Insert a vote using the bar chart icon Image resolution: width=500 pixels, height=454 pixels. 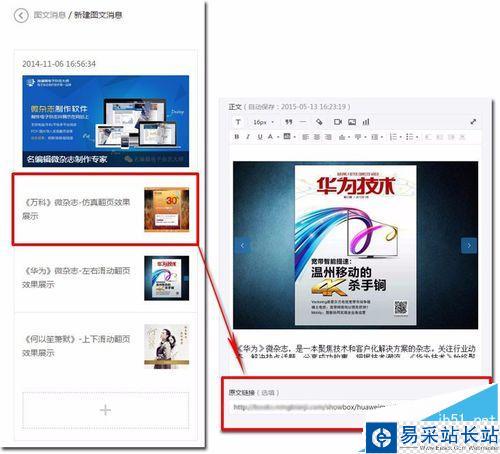366,122
